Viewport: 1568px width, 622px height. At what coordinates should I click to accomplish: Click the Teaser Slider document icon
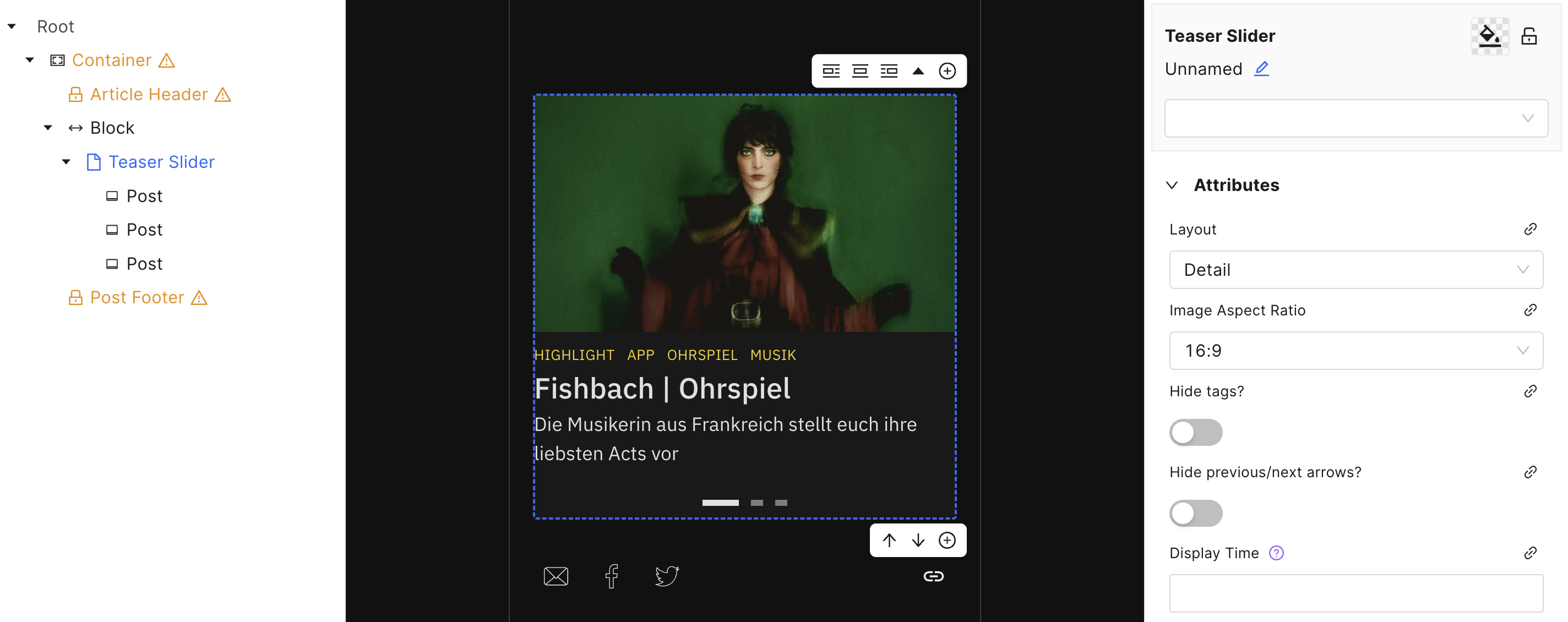tap(94, 162)
